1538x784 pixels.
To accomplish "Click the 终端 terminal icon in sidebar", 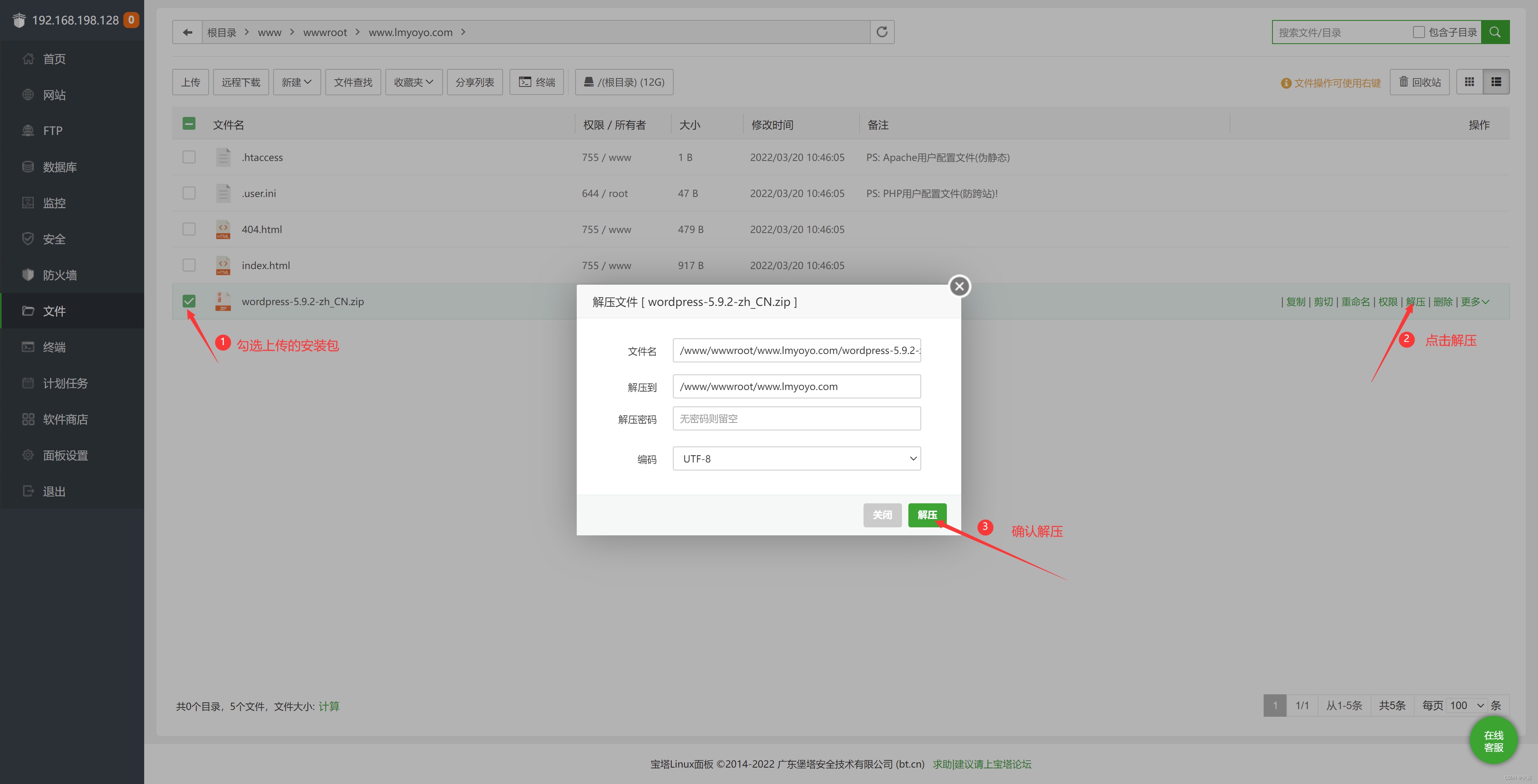I will pos(28,347).
